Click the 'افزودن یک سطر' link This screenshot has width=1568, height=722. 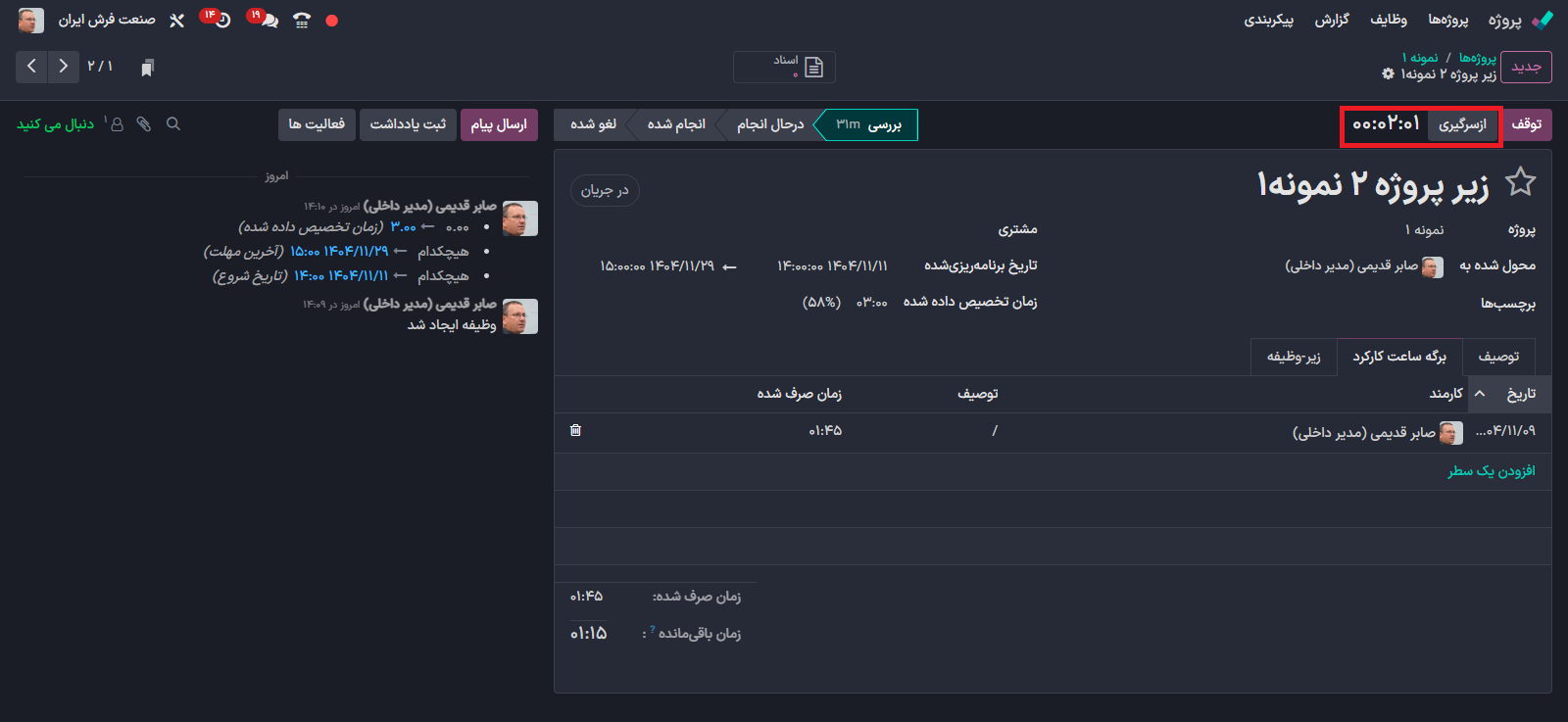[x=1491, y=471]
